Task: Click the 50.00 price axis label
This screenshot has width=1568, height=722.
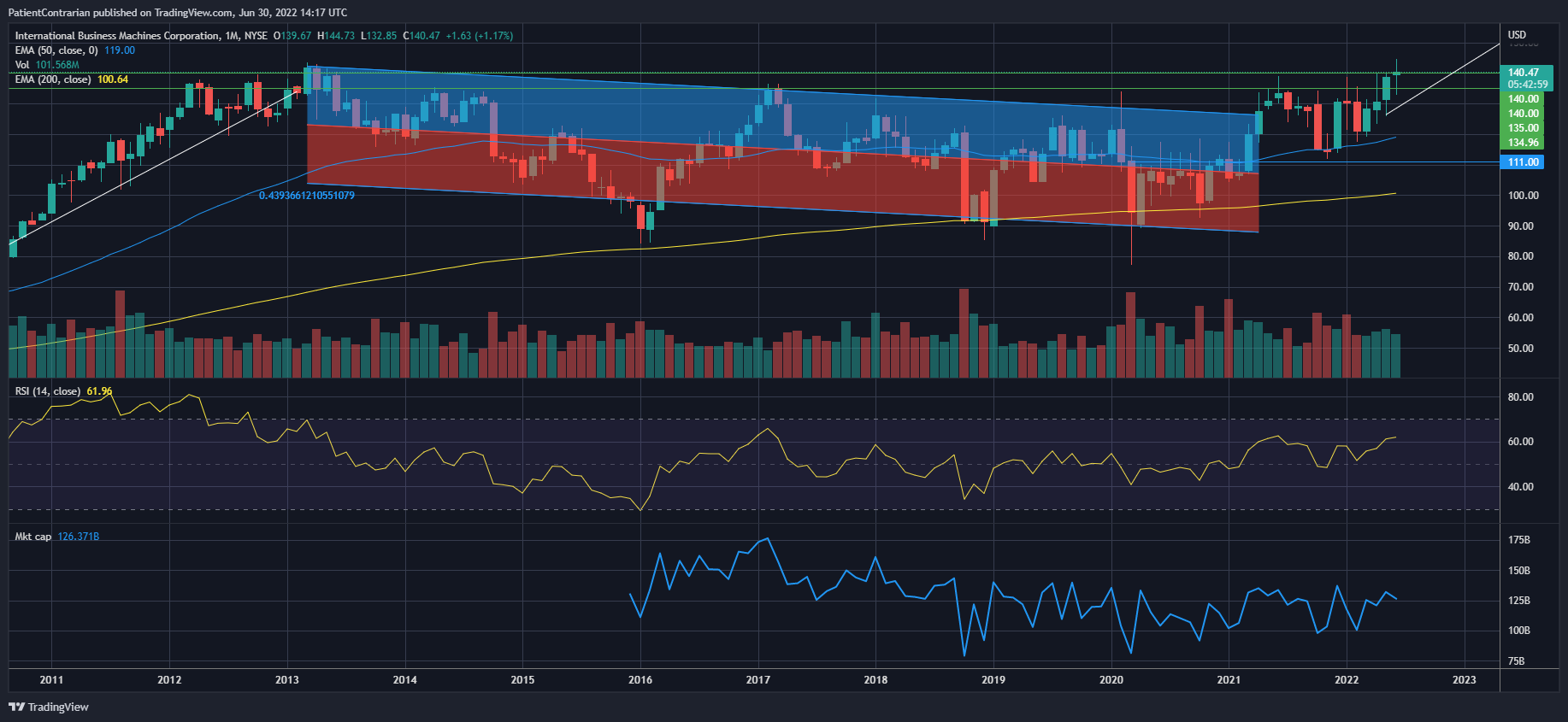Action: pos(1520,349)
